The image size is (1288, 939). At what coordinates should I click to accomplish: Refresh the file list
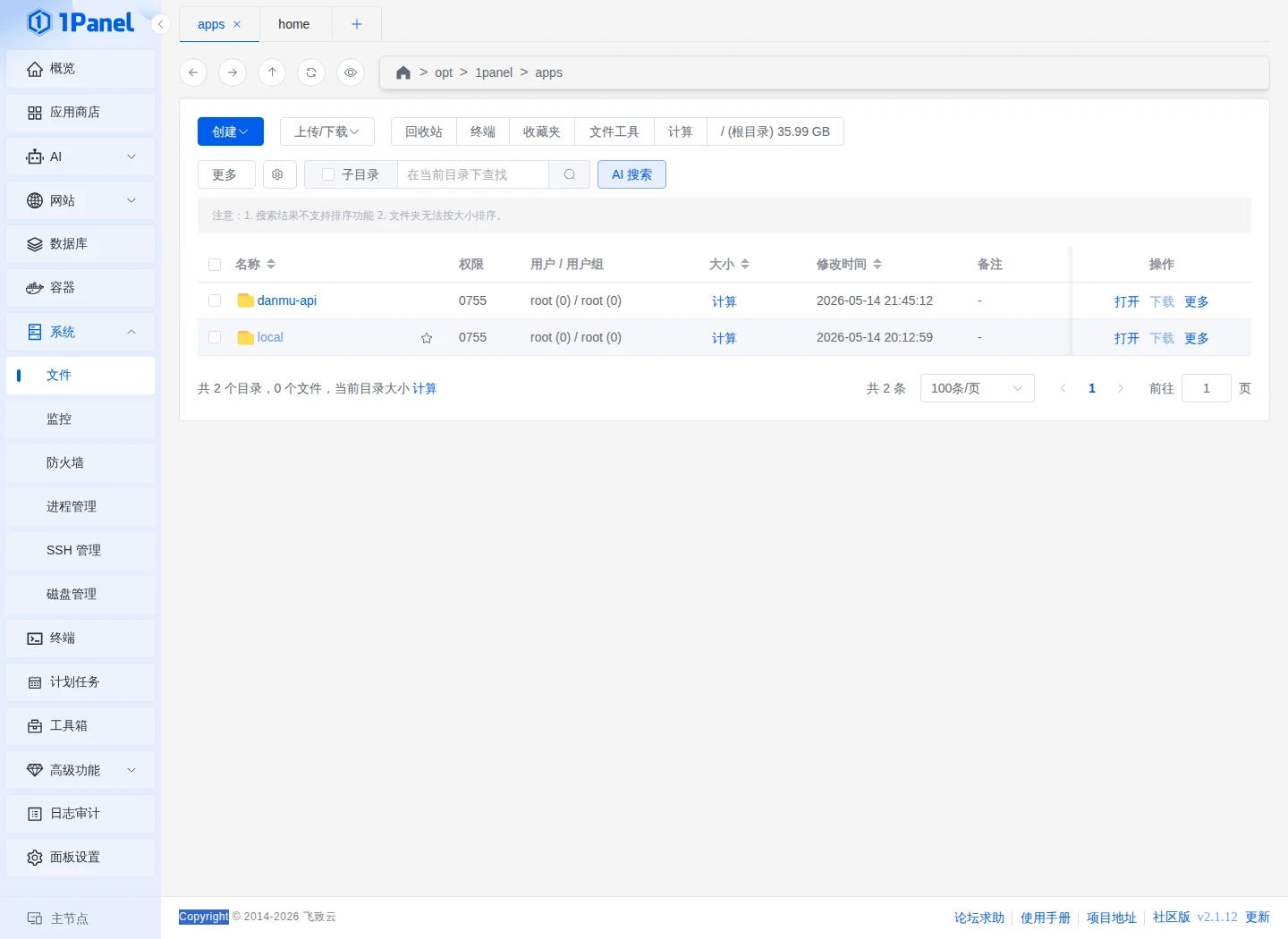(x=311, y=72)
